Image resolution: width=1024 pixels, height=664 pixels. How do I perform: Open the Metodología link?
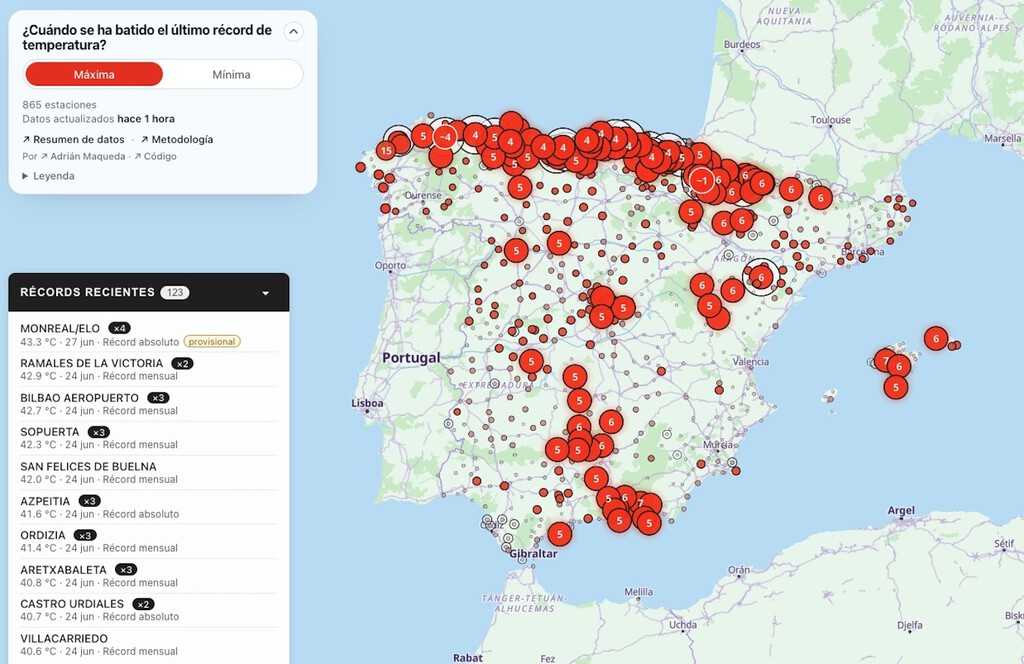(176, 139)
